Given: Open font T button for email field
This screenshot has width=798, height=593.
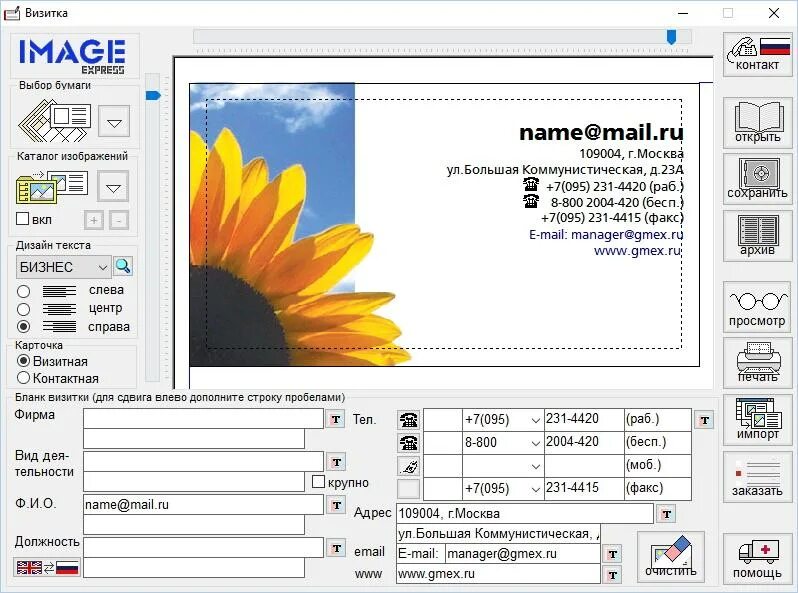Looking at the screenshot, I should [612, 554].
